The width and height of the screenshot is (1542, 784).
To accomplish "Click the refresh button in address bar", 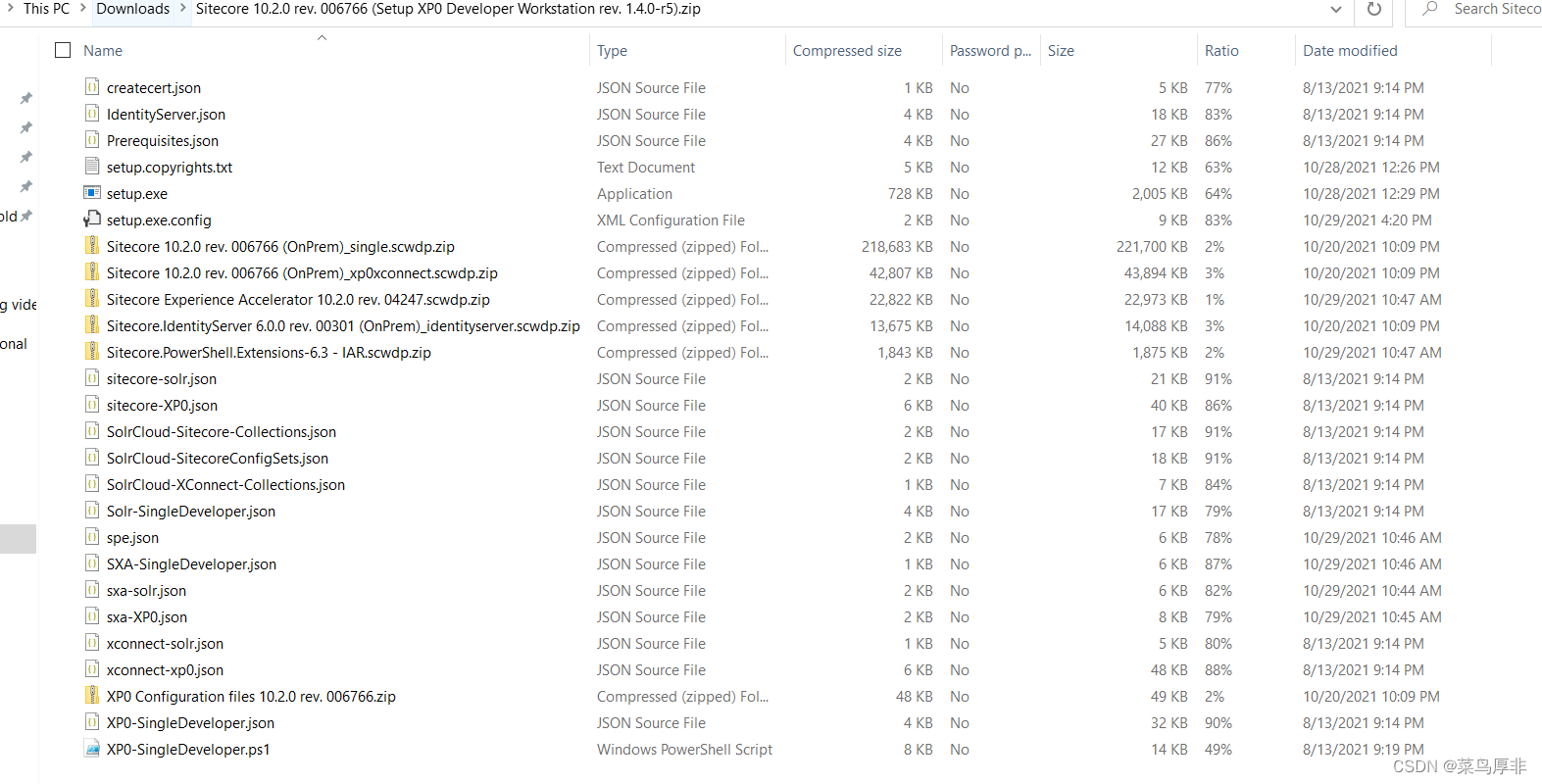I will pyautogui.click(x=1374, y=9).
